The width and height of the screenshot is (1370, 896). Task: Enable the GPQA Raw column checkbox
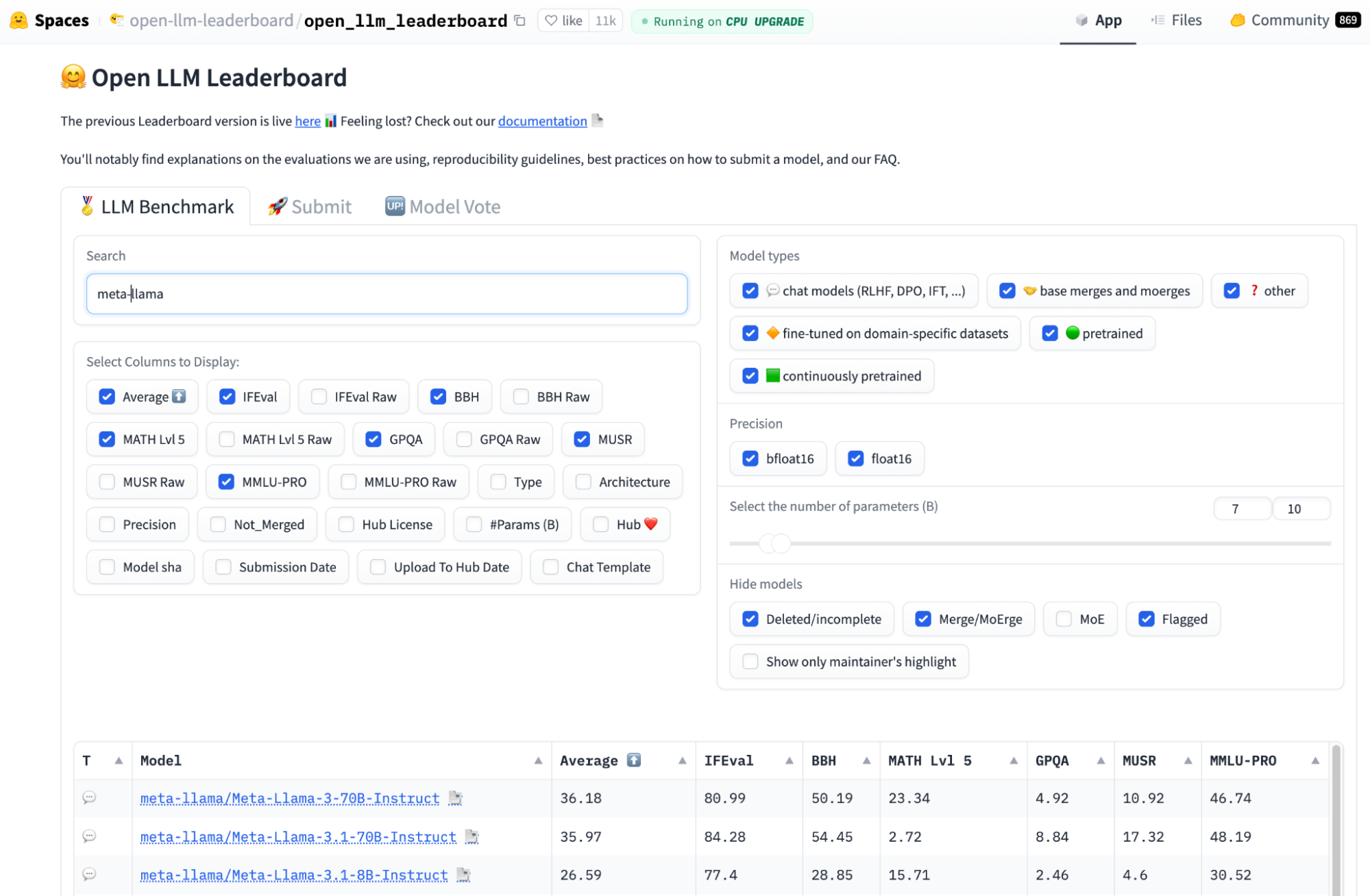464,439
